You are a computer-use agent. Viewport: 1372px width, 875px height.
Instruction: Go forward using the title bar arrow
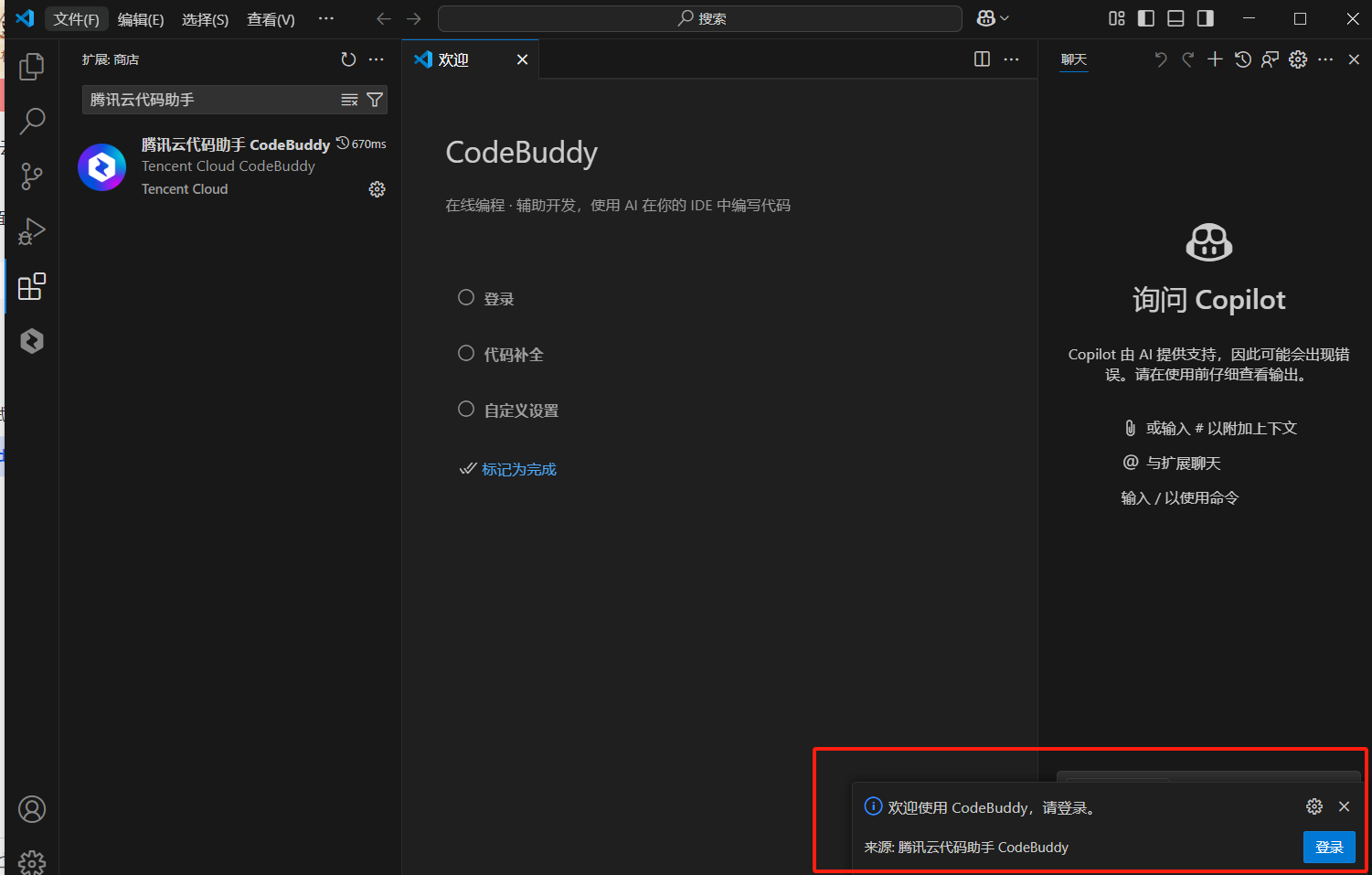pos(414,19)
